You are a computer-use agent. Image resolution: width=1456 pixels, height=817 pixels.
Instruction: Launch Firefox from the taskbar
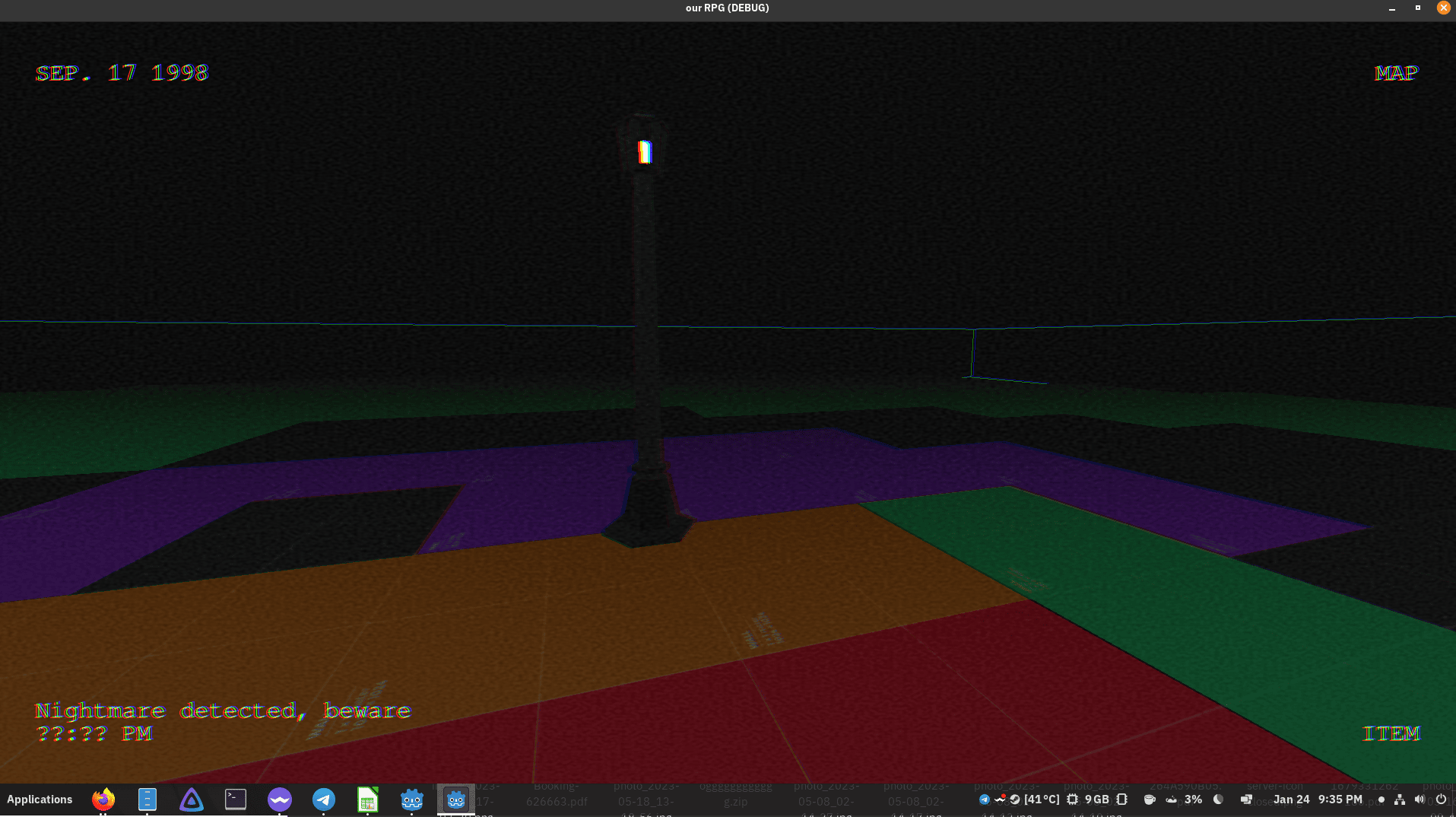[x=103, y=800]
